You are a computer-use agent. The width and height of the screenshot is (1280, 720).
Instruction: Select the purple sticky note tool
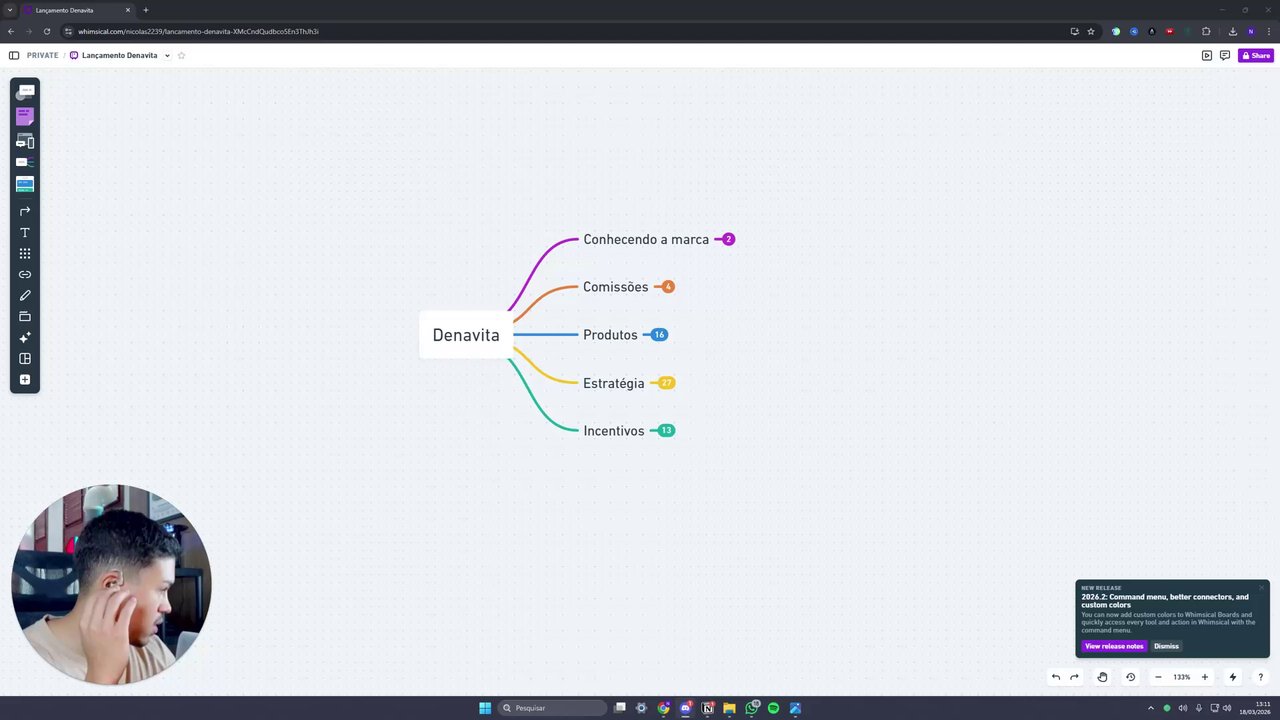[x=25, y=116]
